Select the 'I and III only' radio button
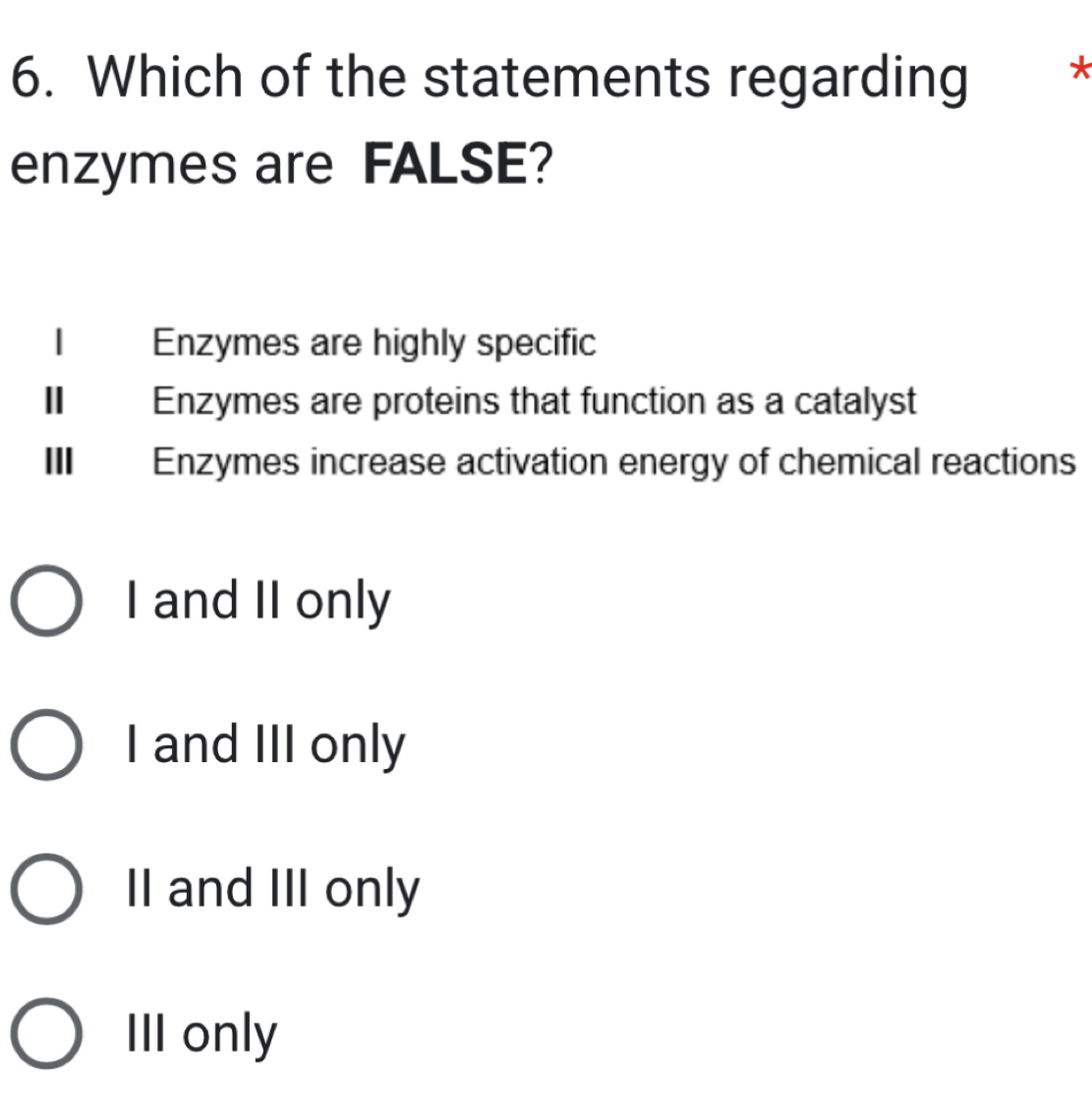The image size is (1092, 1118). coord(44,745)
